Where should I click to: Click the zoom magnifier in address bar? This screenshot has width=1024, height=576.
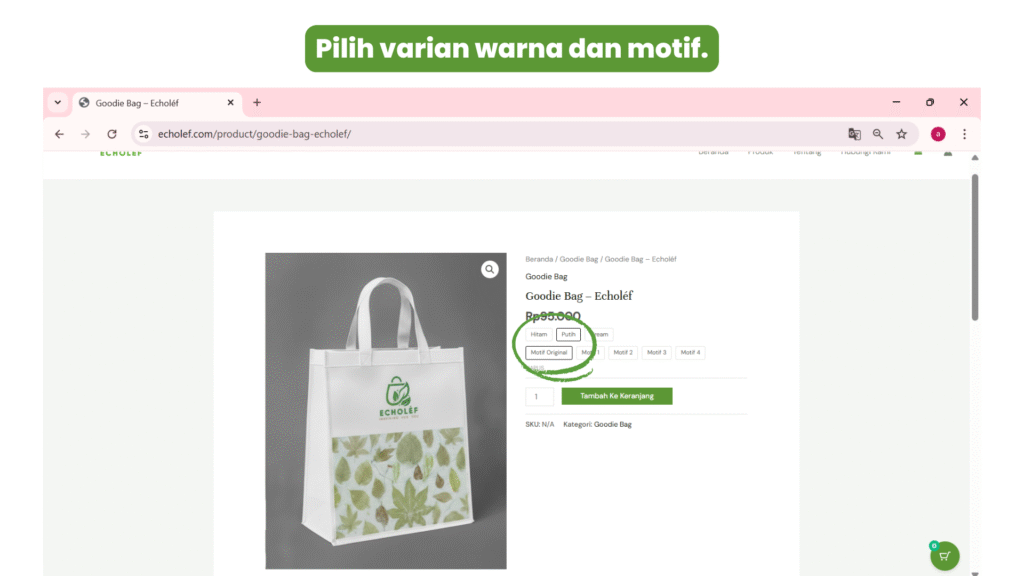878,134
